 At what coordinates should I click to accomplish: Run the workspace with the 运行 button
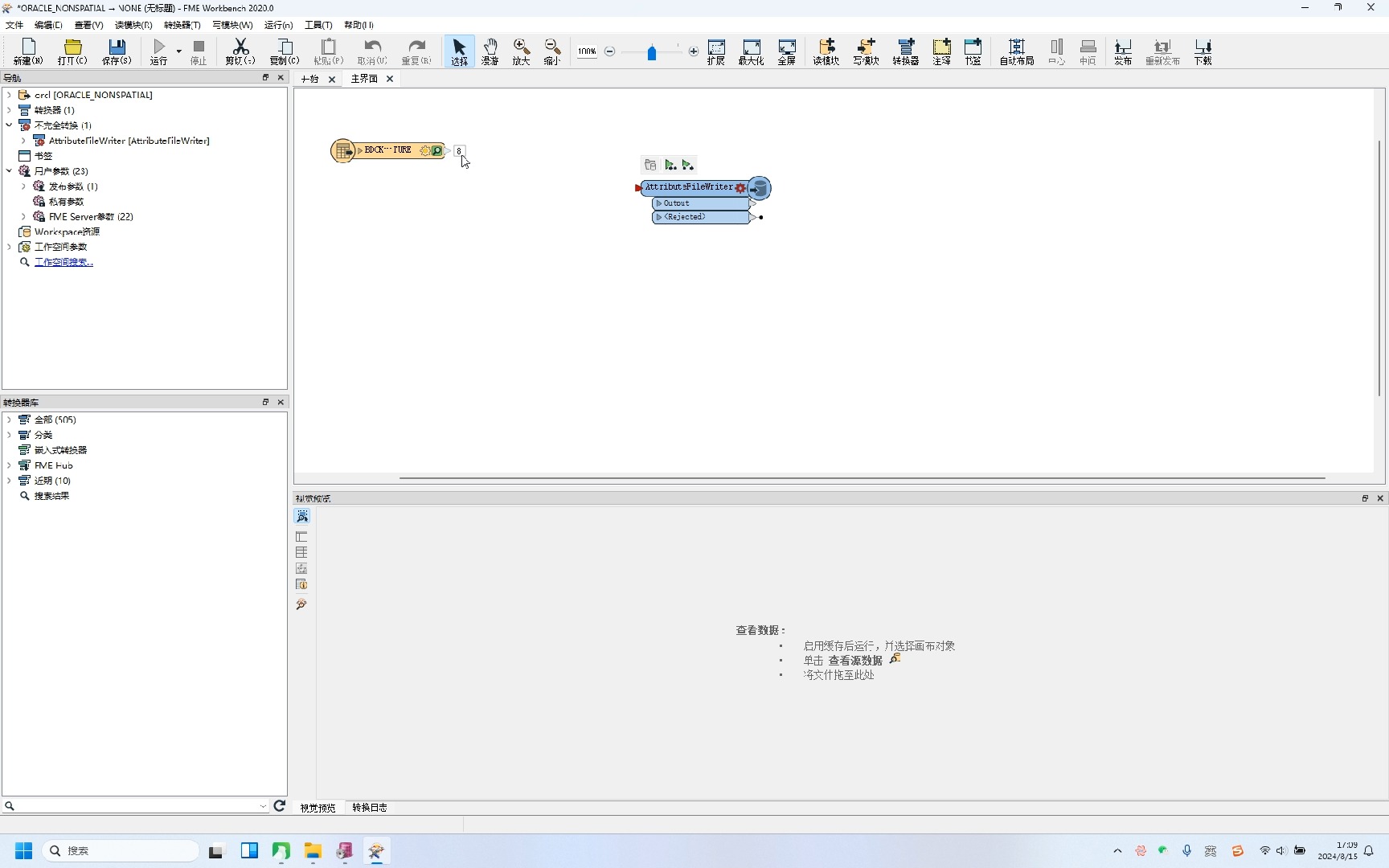tap(159, 51)
